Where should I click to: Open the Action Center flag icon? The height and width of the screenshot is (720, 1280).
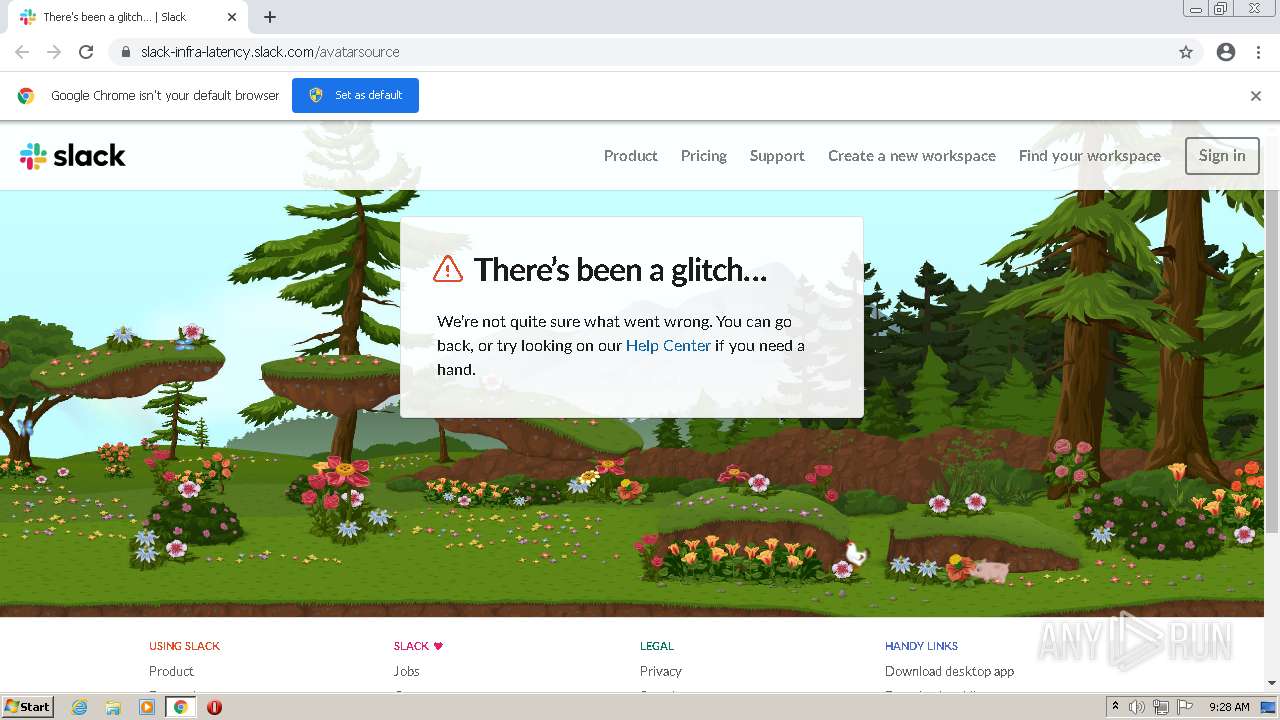pyautogui.click(x=1185, y=707)
